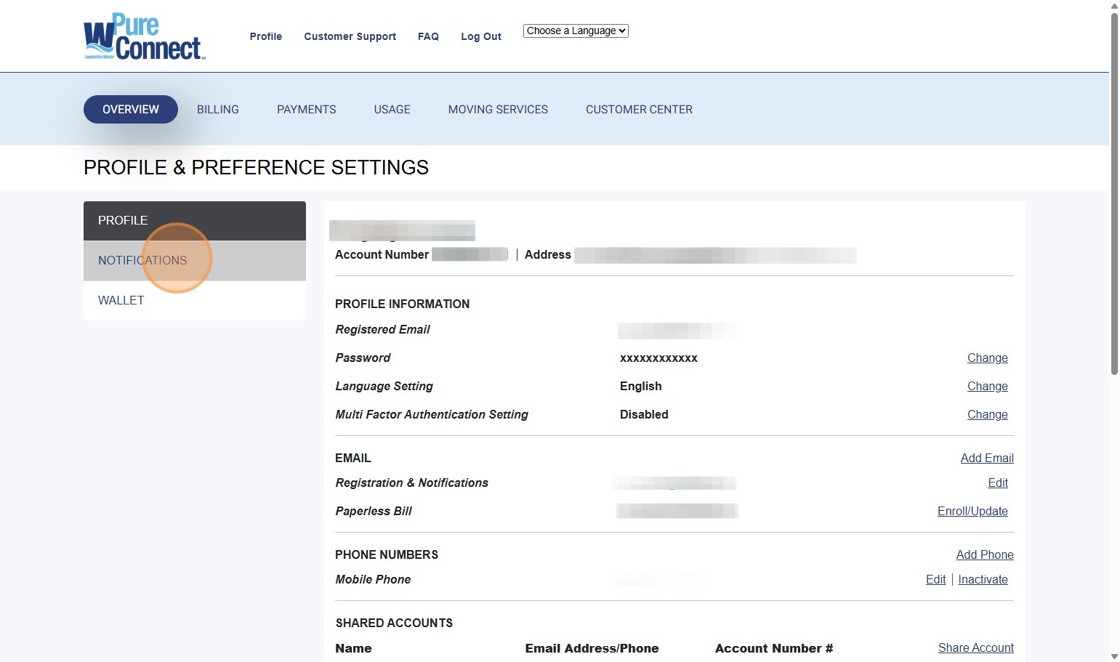Switch to the Billing tab
Screen dimensions: 1120x662
(x=218, y=109)
